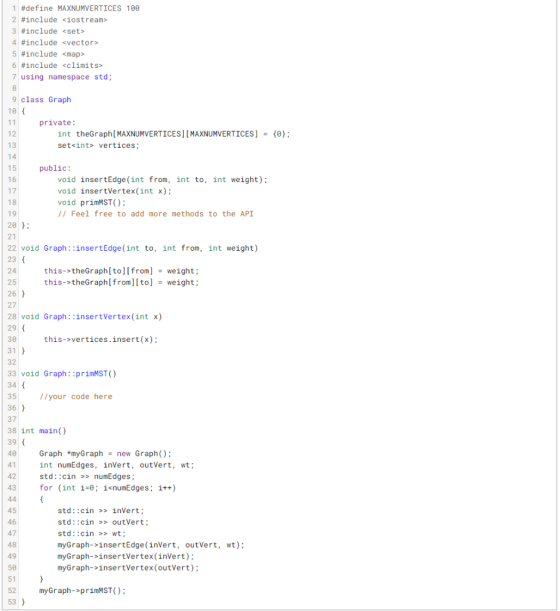Click '#include <vector>' line
Viewport: 560px width, 611px height.
(x=59, y=42)
